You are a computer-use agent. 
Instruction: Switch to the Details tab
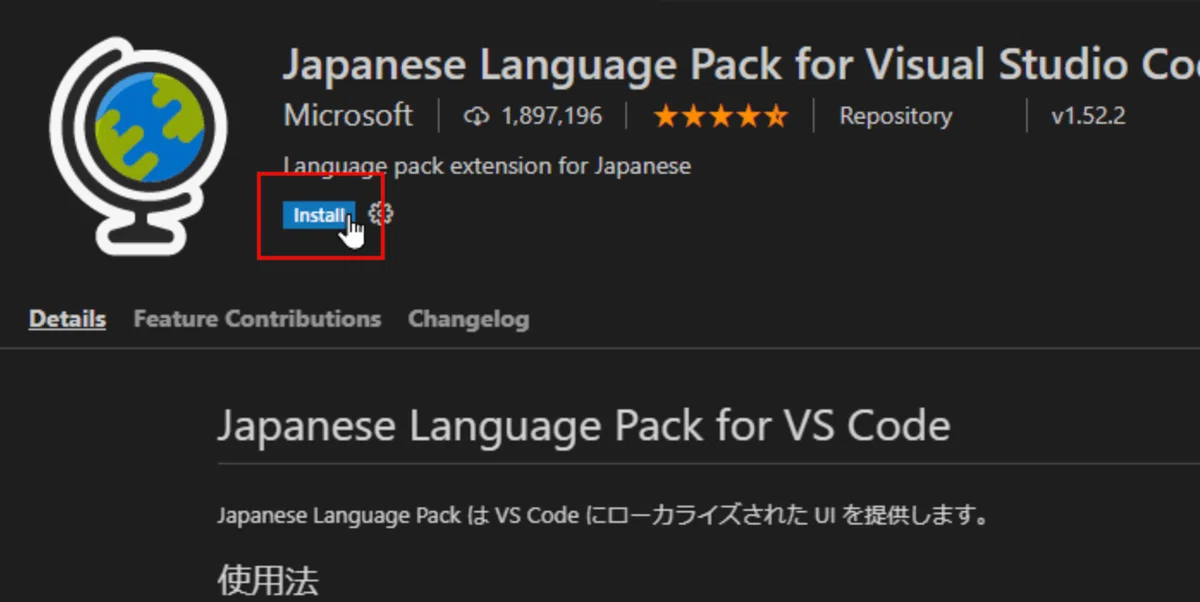[x=67, y=319]
